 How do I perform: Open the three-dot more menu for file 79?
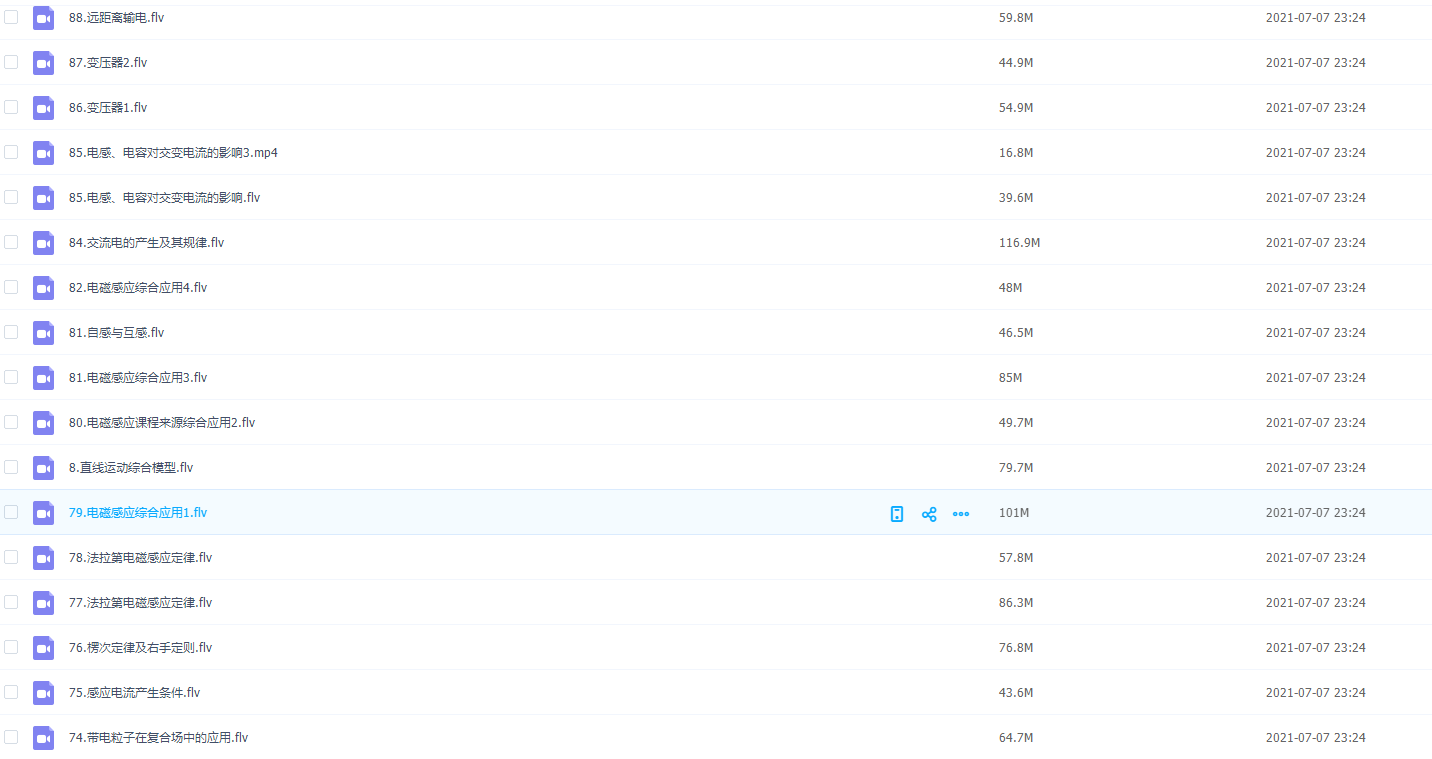[x=961, y=514]
